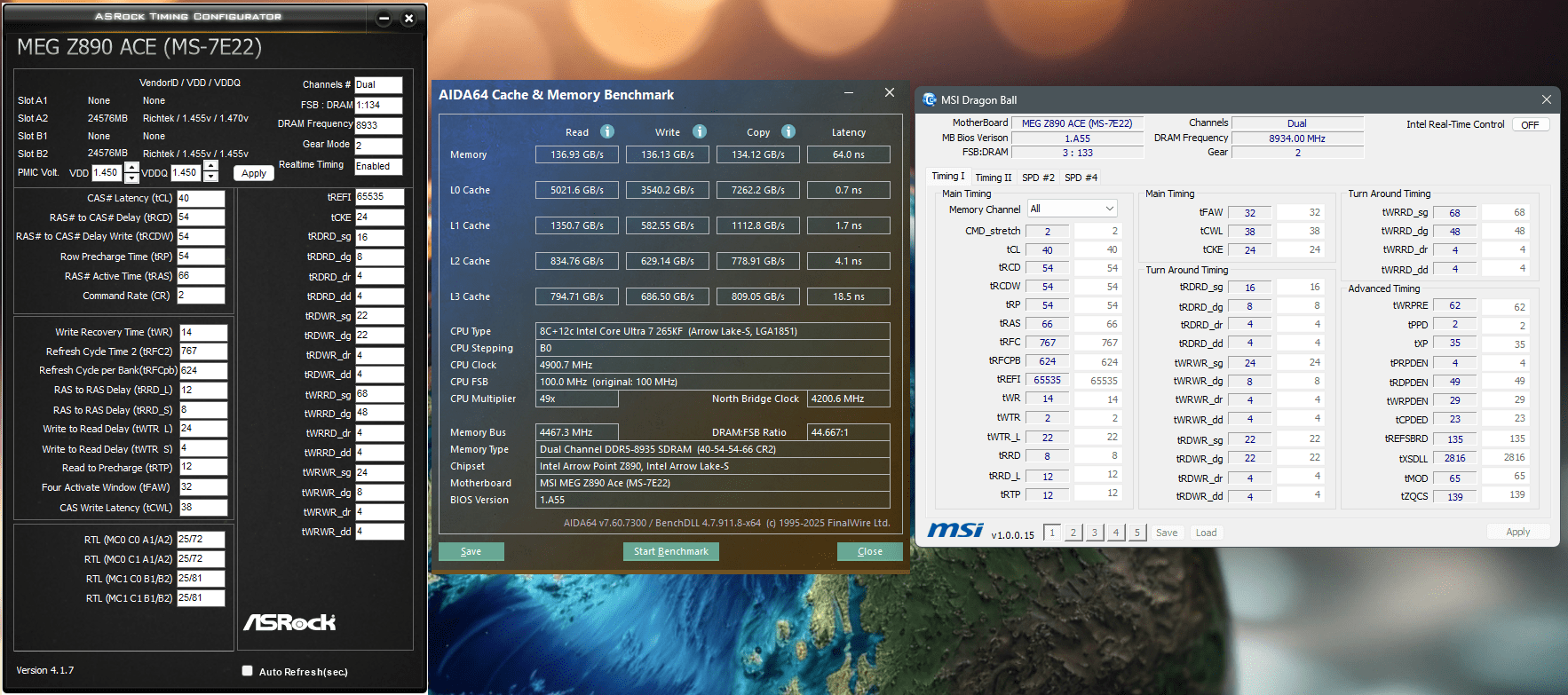This screenshot has width=1568, height=695.
Task: Click the DRAM Frequency 8934.00 MHz field
Action: click(x=1297, y=138)
